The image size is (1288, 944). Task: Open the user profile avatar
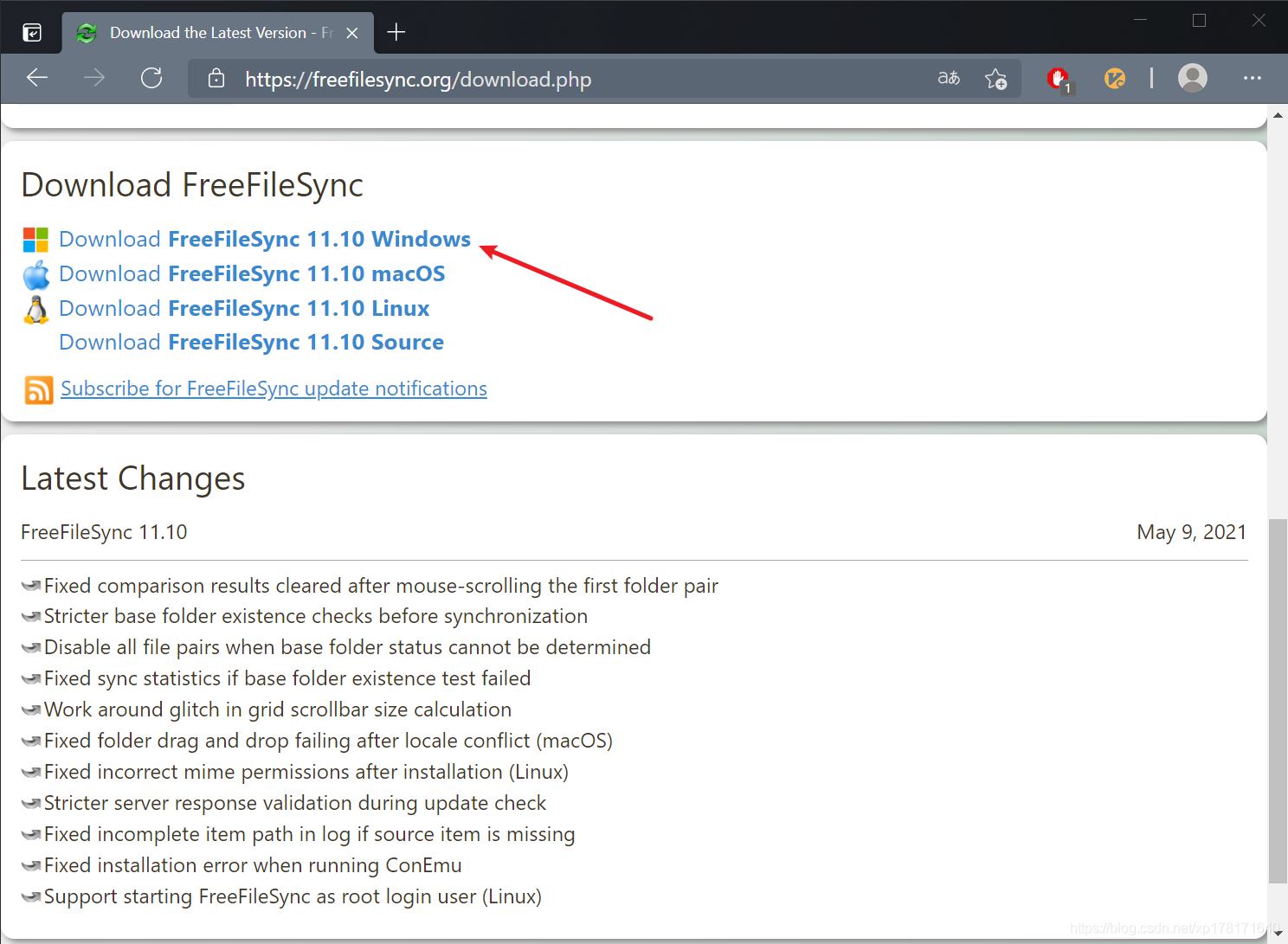[1193, 78]
